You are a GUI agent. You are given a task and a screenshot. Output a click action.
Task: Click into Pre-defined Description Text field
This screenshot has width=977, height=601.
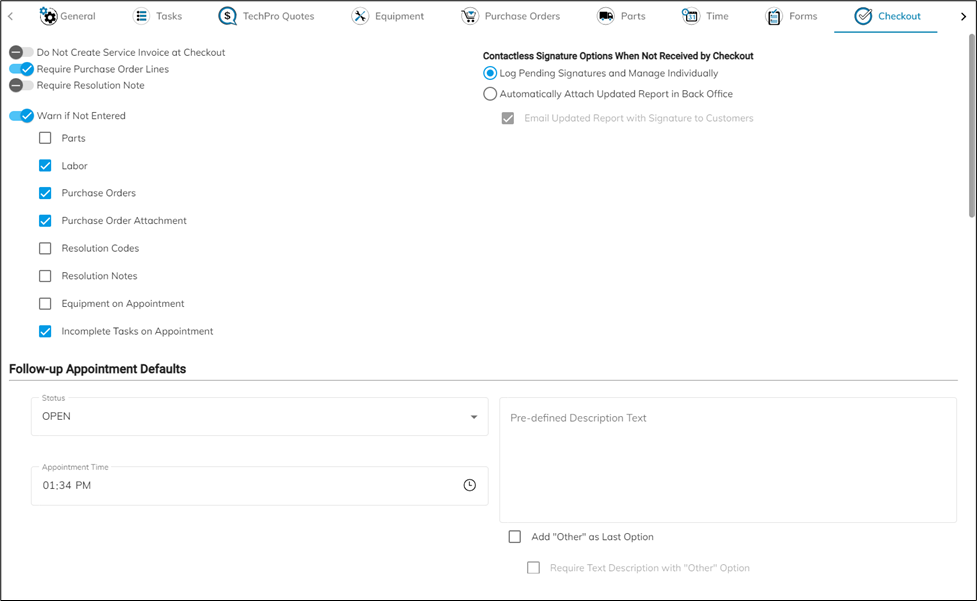pos(728,460)
